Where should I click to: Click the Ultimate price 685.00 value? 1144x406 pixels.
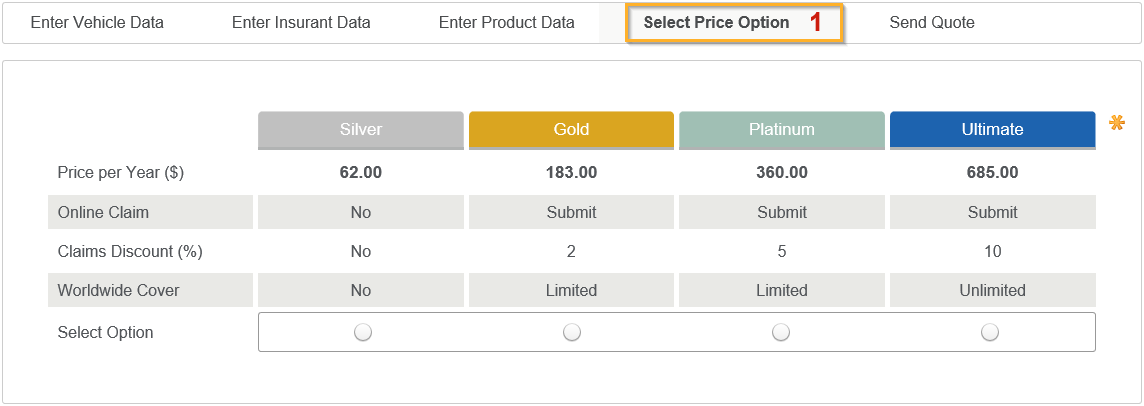[x=992, y=173]
